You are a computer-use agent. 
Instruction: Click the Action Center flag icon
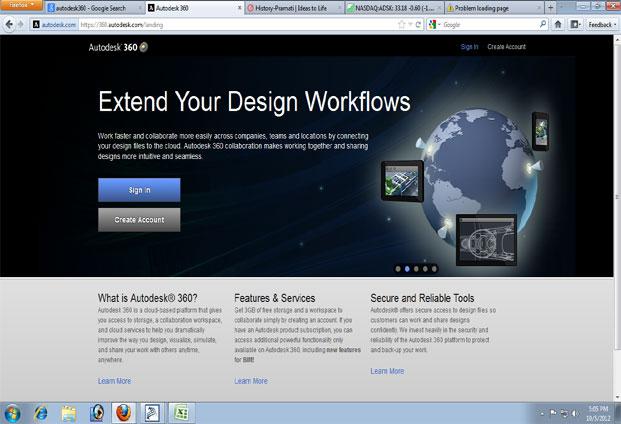(x=553, y=413)
